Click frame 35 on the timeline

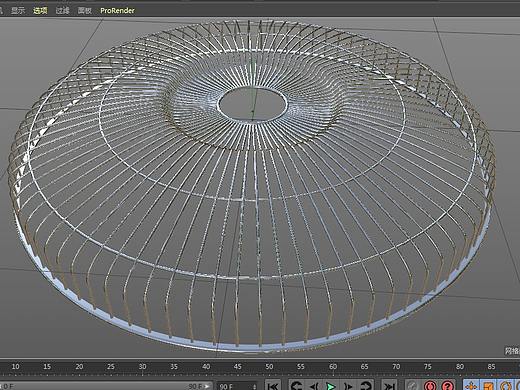174,367
